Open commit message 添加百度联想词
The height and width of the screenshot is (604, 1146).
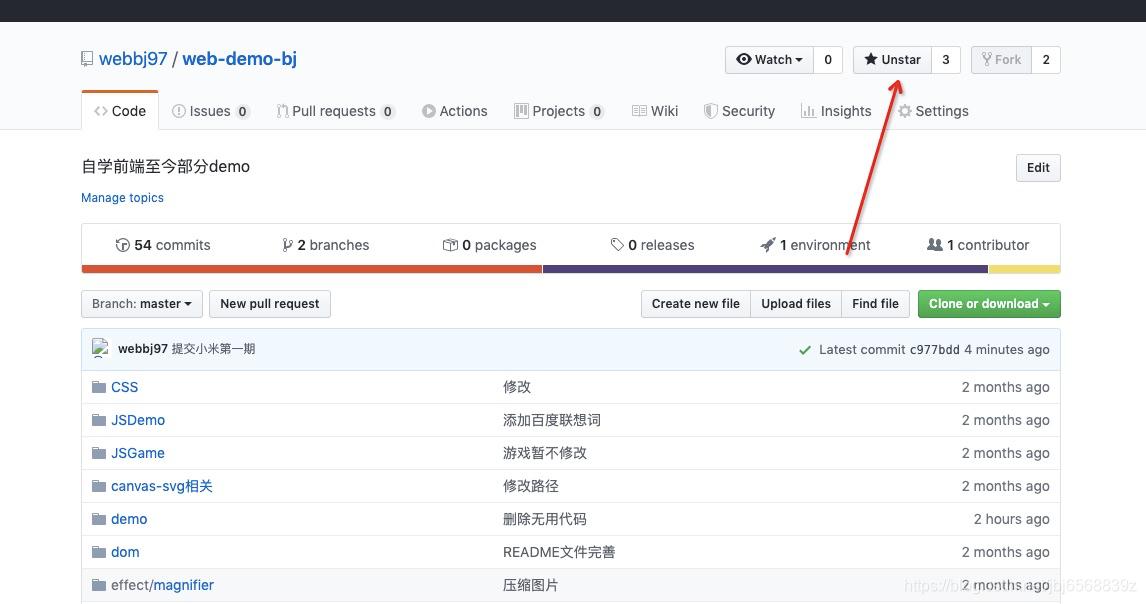pos(552,420)
